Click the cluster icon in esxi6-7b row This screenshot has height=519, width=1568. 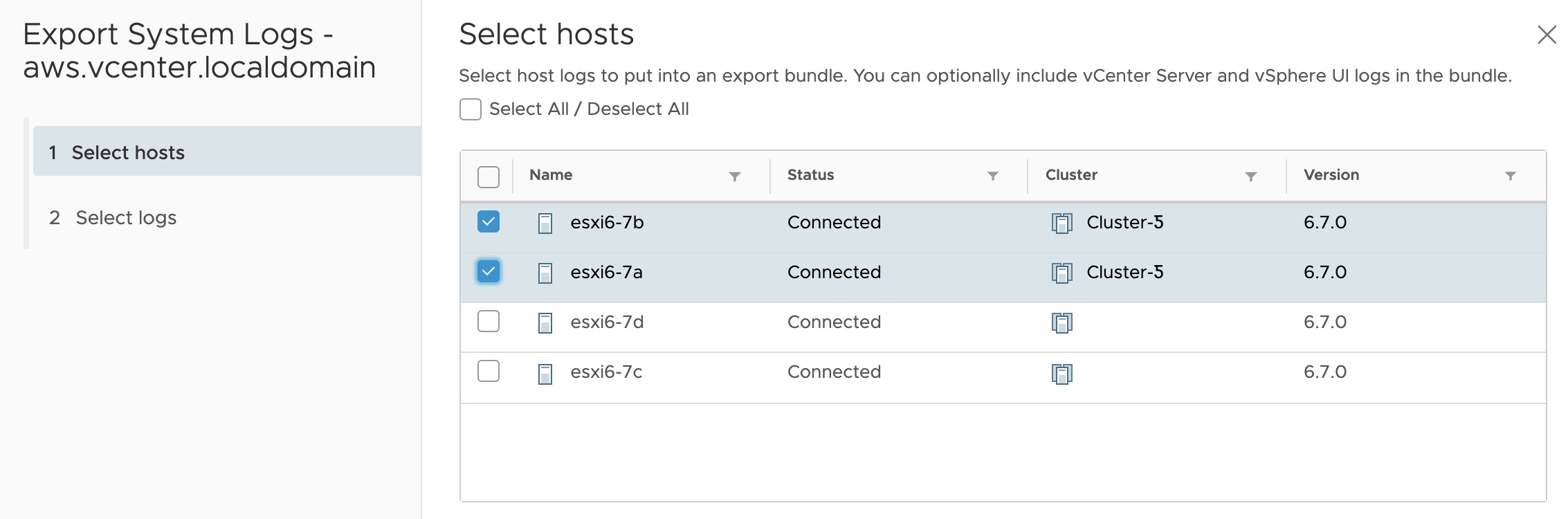pos(1061,224)
